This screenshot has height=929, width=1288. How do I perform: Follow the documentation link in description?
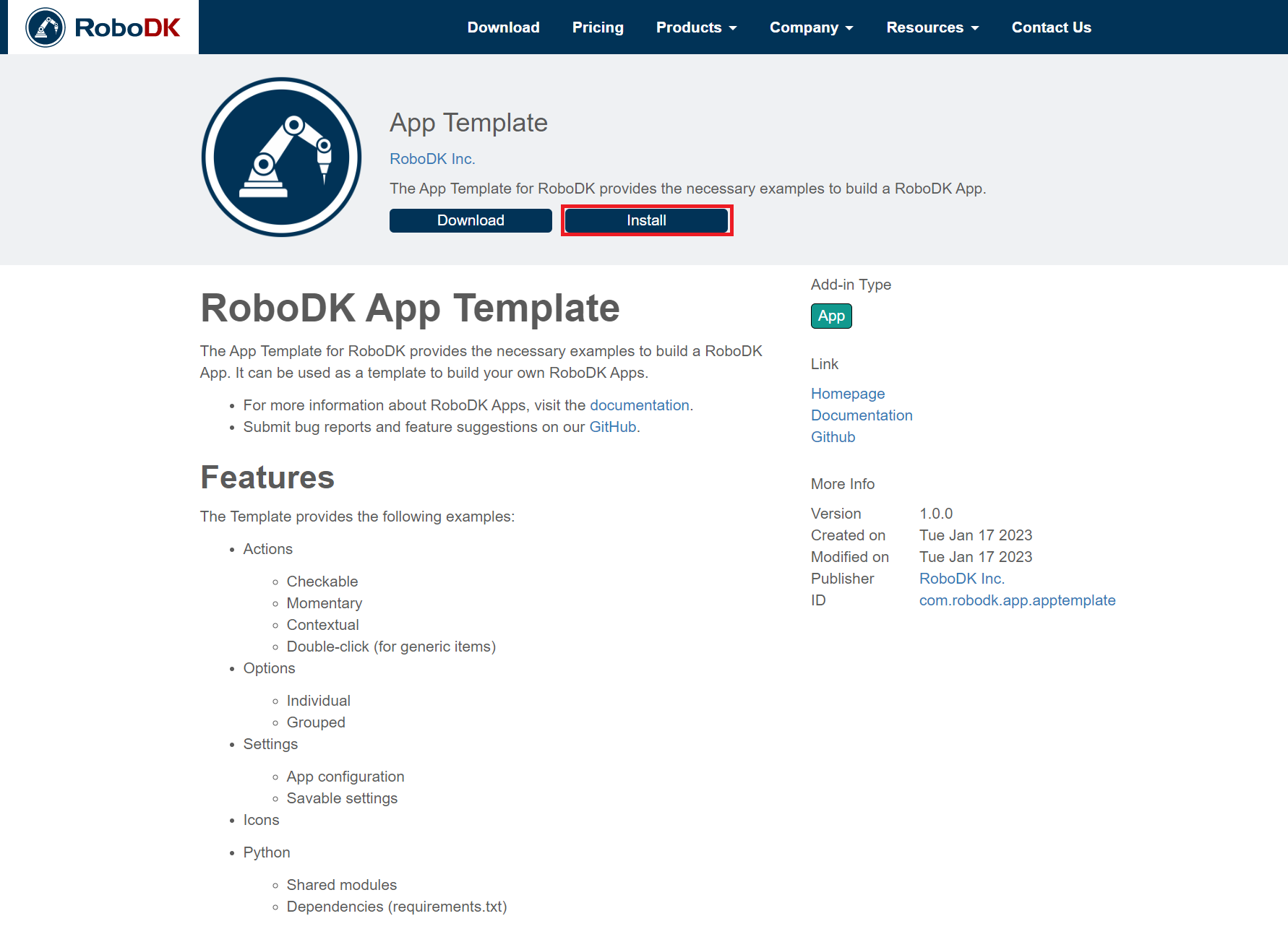[x=639, y=405]
